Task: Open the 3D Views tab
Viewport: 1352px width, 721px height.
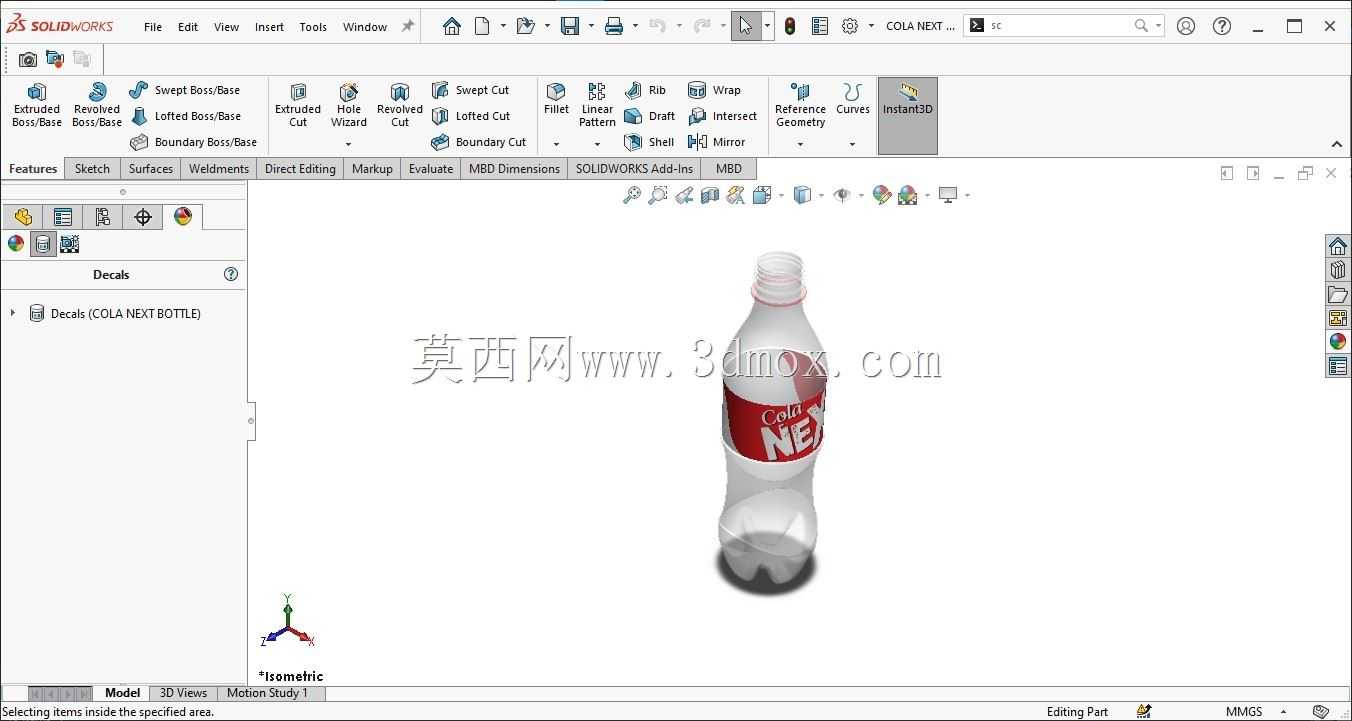Action: (x=184, y=693)
